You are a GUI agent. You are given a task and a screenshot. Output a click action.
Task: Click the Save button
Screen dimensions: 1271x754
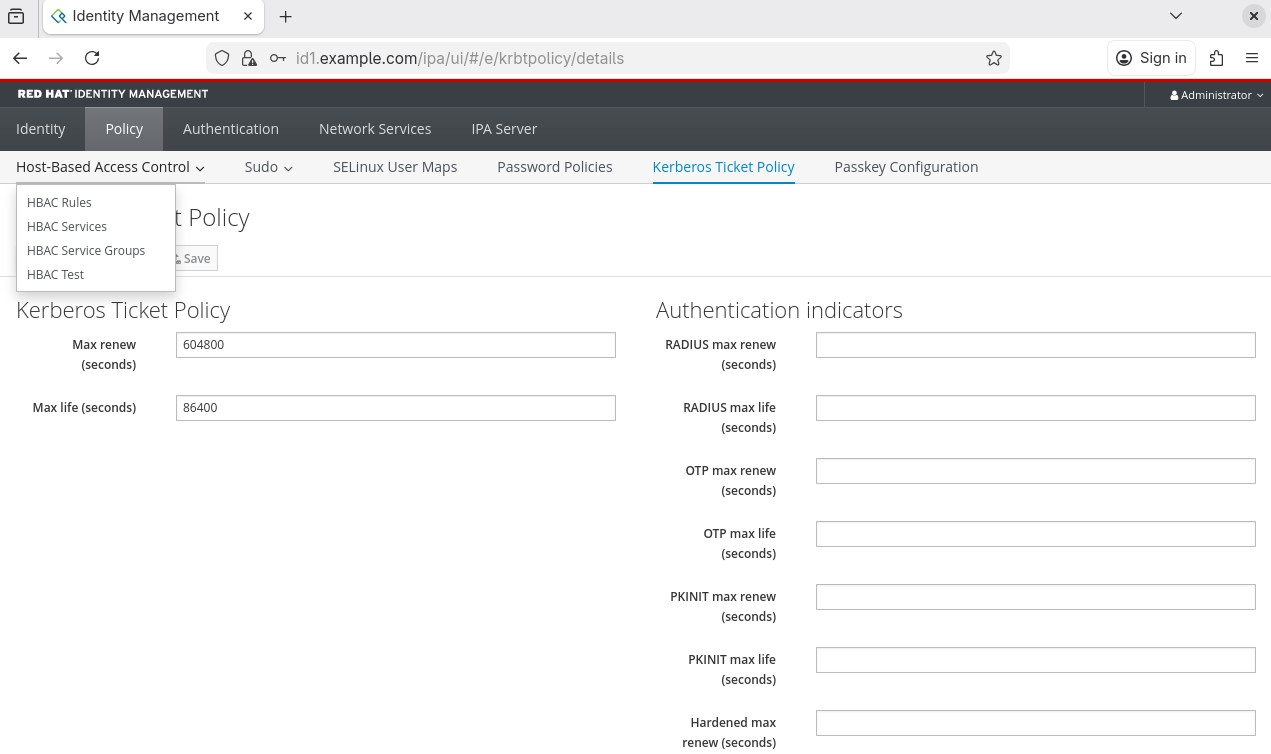[191, 258]
